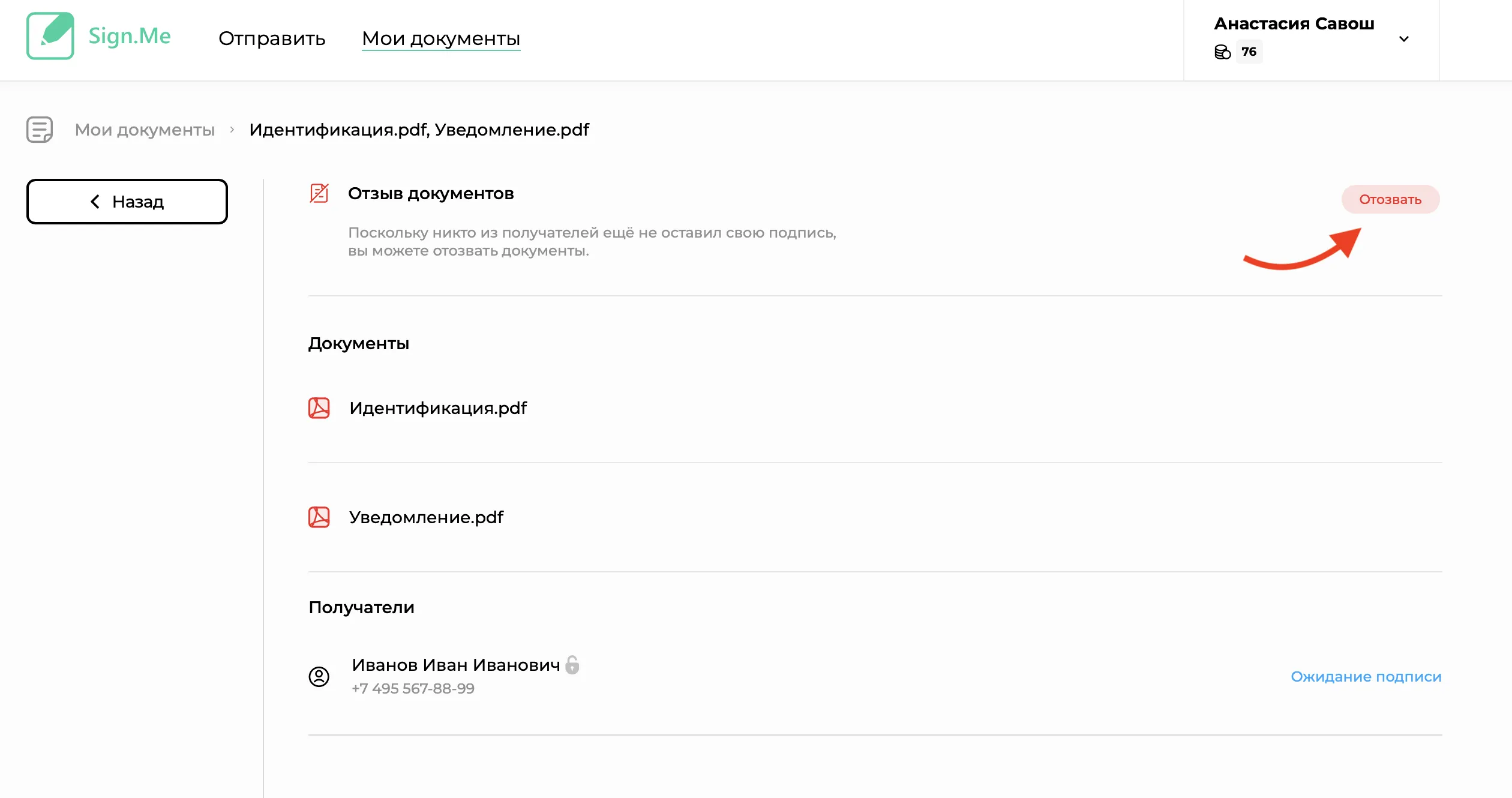Expand the Анастасия Савош account dropdown arrow
Image resolution: width=1512 pixels, height=798 pixels.
point(1404,39)
